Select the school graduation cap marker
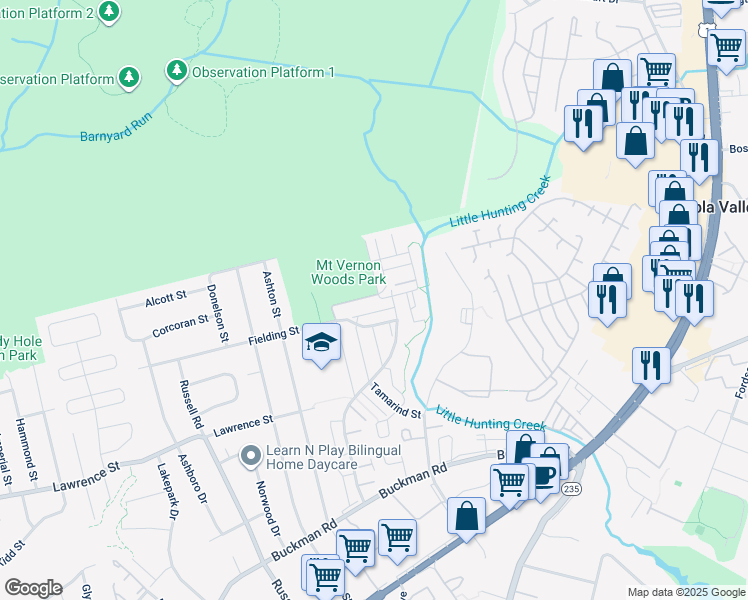The height and width of the screenshot is (600, 748). (321, 343)
